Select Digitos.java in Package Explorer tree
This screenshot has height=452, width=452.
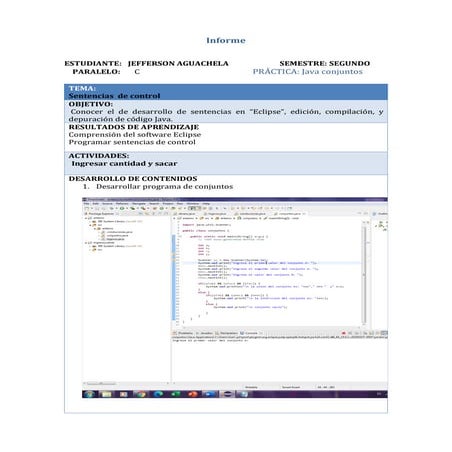tap(113, 239)
